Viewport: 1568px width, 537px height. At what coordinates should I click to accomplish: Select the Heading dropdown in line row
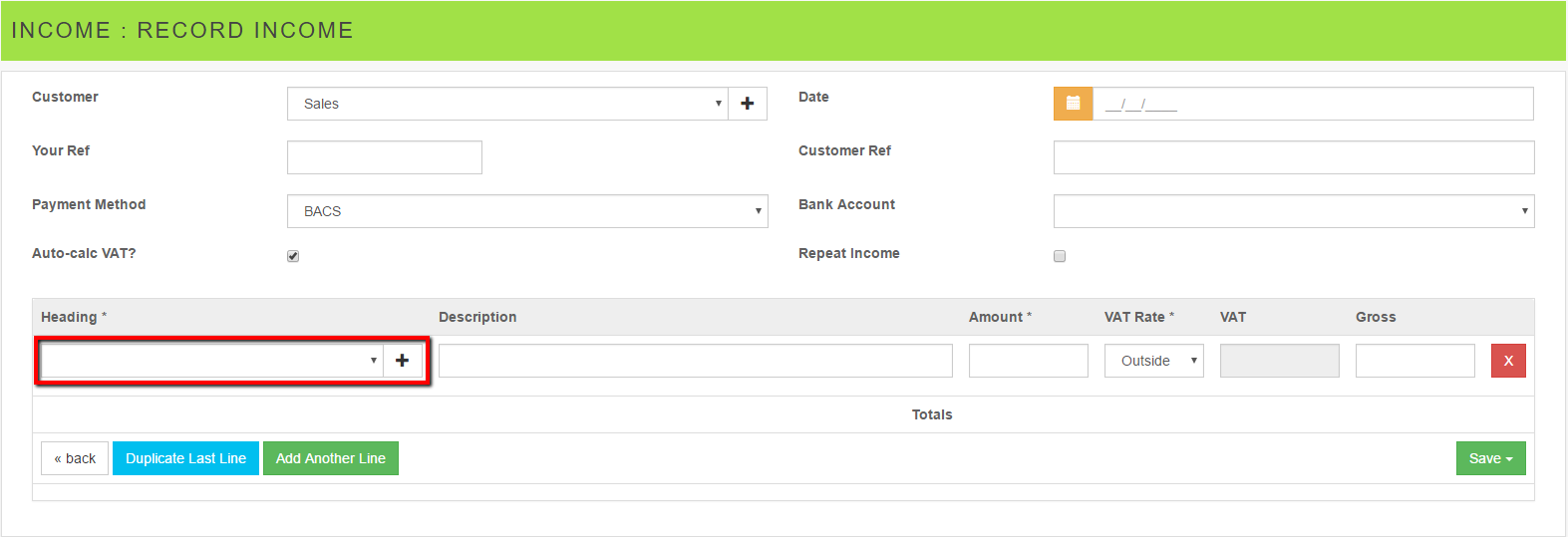tap(211, 361)
